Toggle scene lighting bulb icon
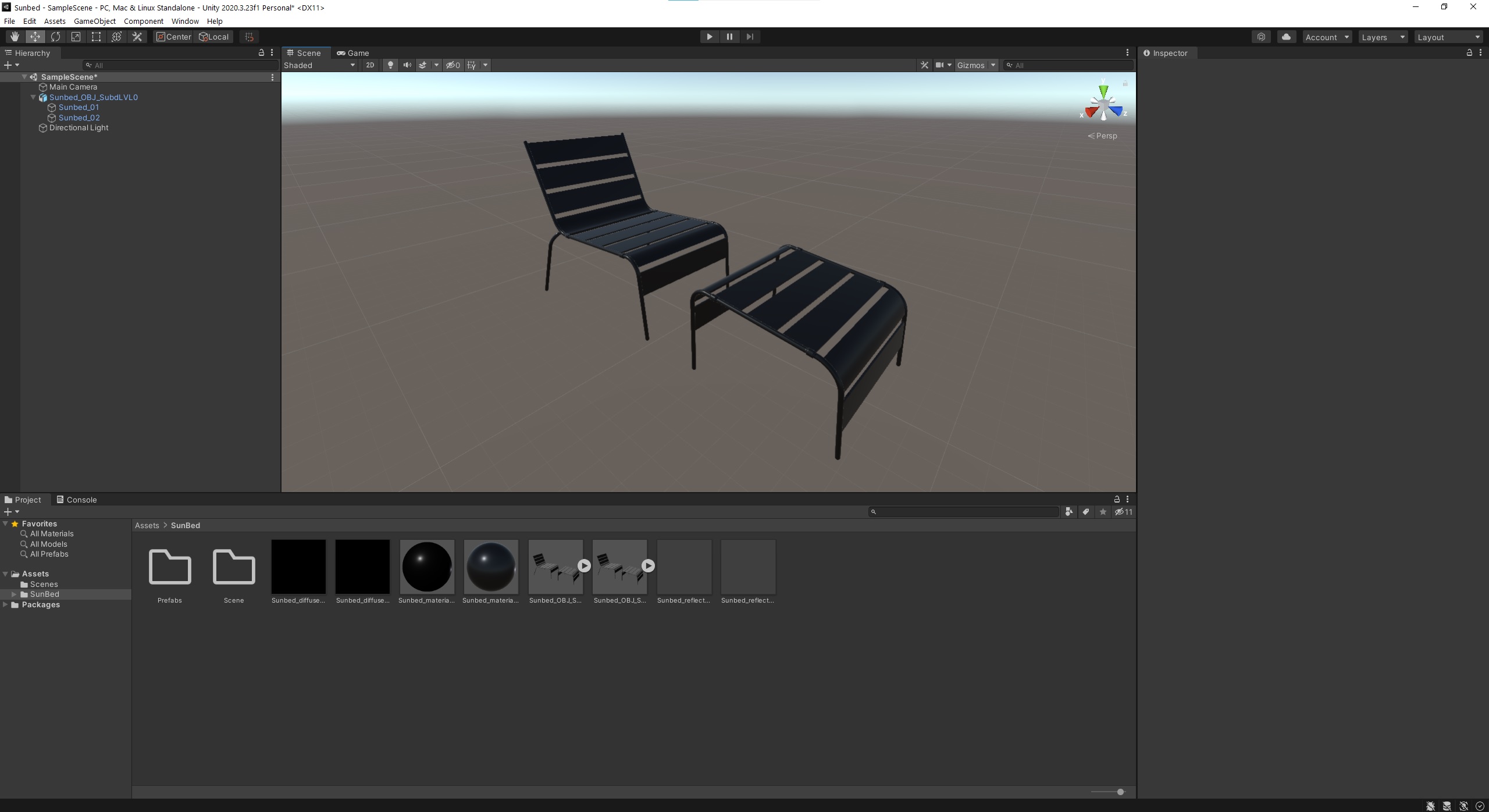Viewport: 1489px width, 812px height. (x=390, y=65)
